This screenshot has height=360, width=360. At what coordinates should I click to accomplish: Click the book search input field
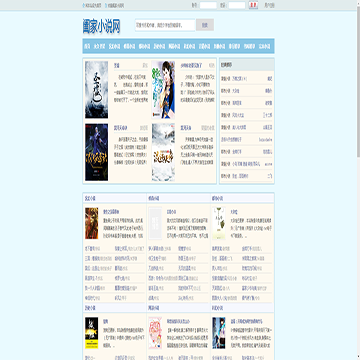(165, 25)
